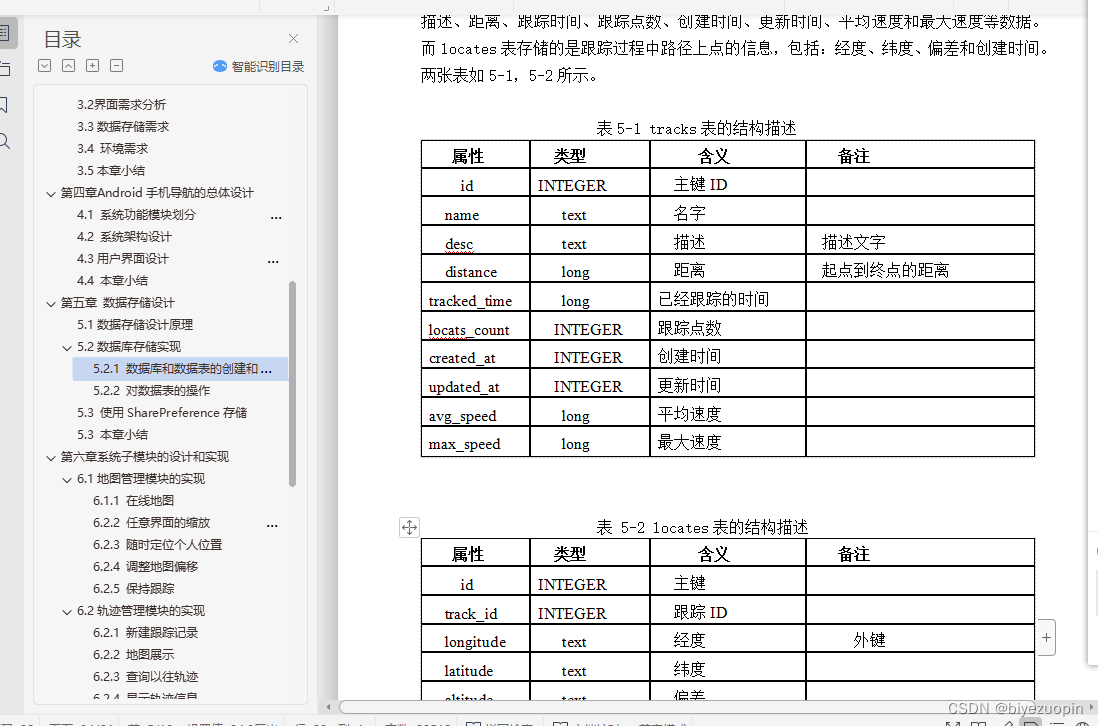Click the 智能识别目录 button
Image resolution: width=1098 pixels, height=726 pixels.
258,67
